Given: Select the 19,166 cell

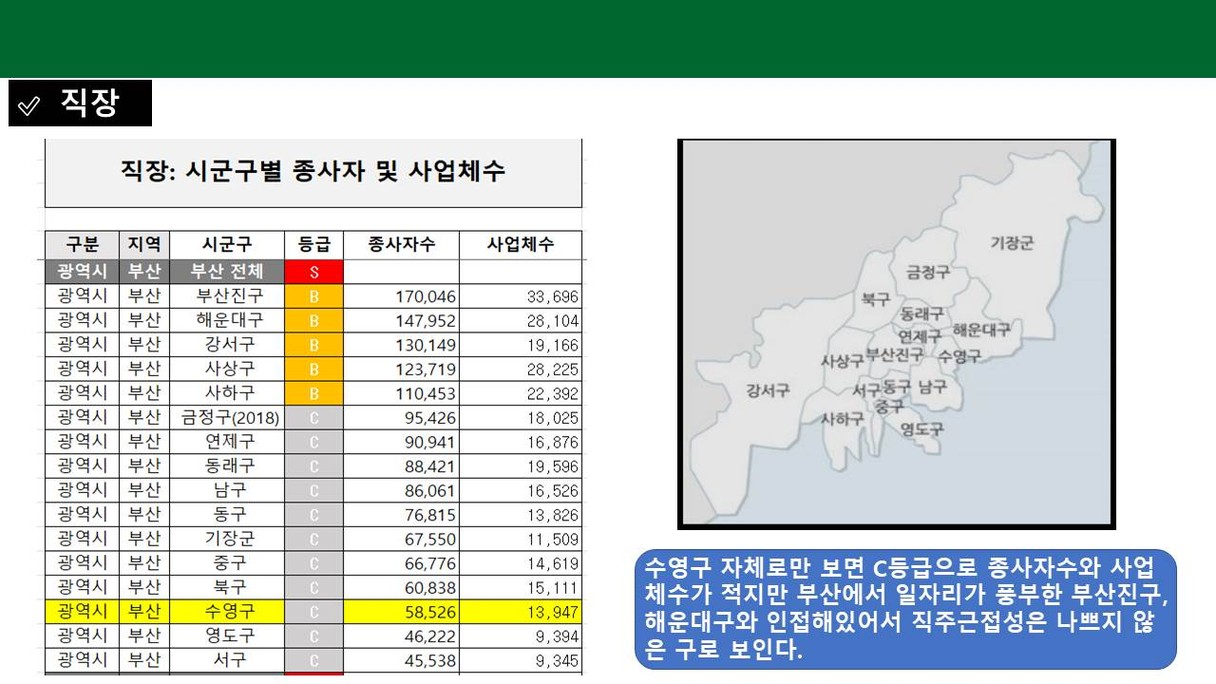Looking at the screenshot, I should click(x=520, y=344).
